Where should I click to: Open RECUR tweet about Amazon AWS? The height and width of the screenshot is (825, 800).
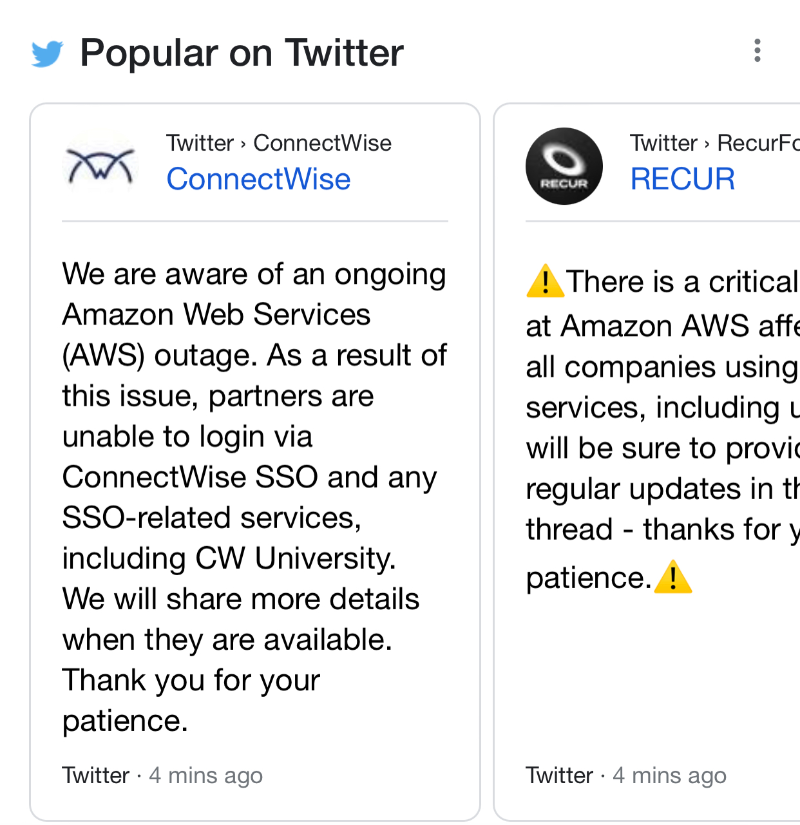[x=663, y=429]
